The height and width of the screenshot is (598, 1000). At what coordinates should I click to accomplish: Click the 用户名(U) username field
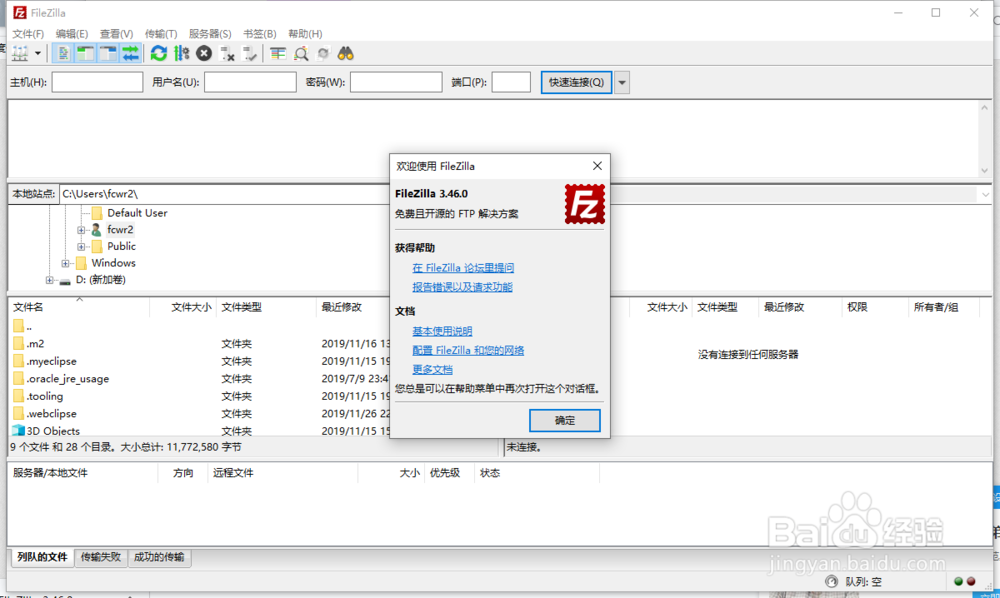250,82
